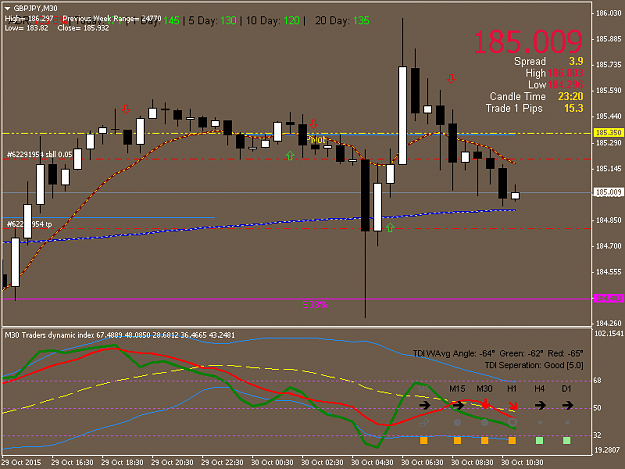This screenshot has width=625, height=469.
Task: Click the Trade 1 Pips 15.3 readout
Action: pyautogui.click(x=534, y=108)
